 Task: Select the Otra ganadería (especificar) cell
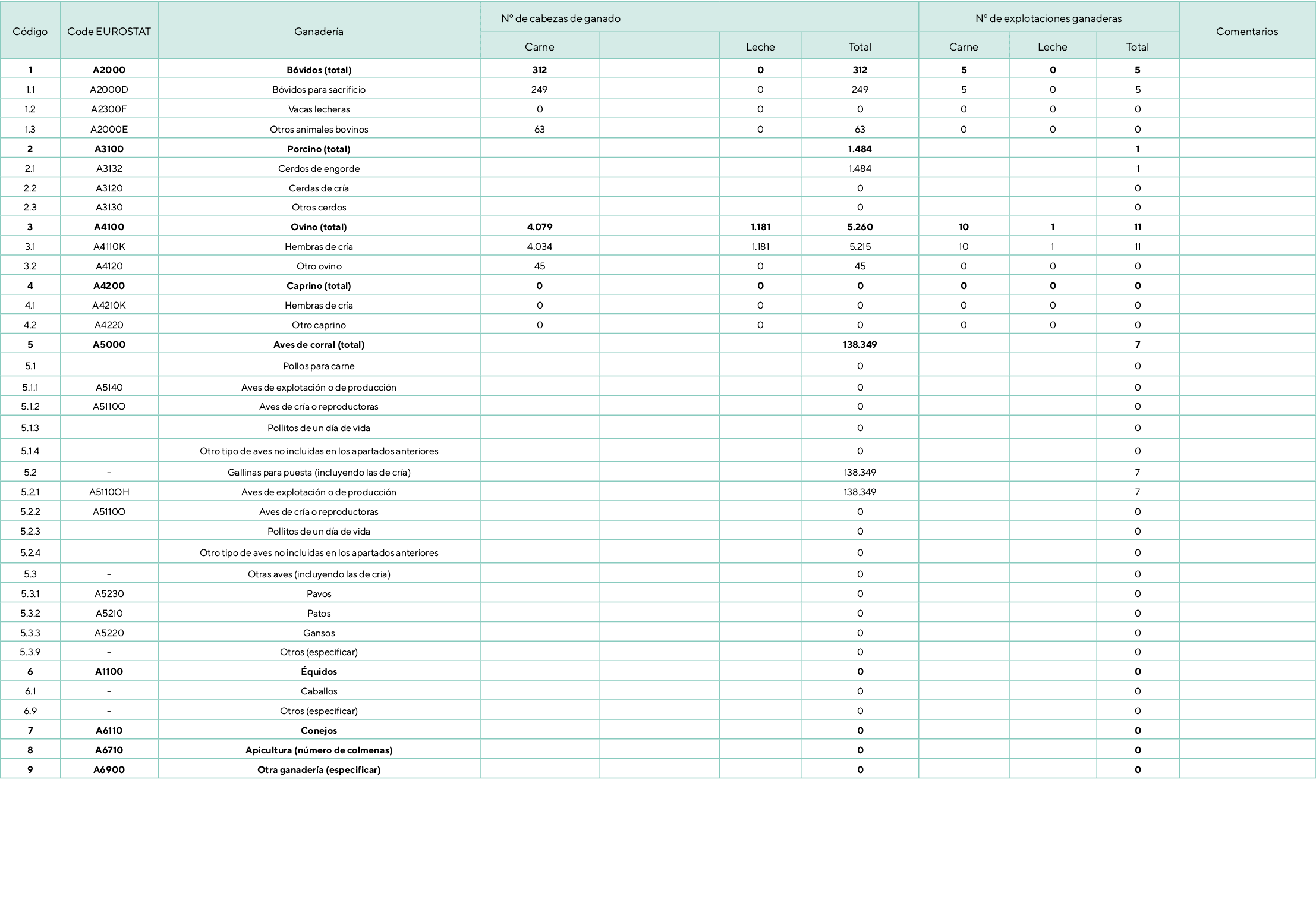click(319, 769)
